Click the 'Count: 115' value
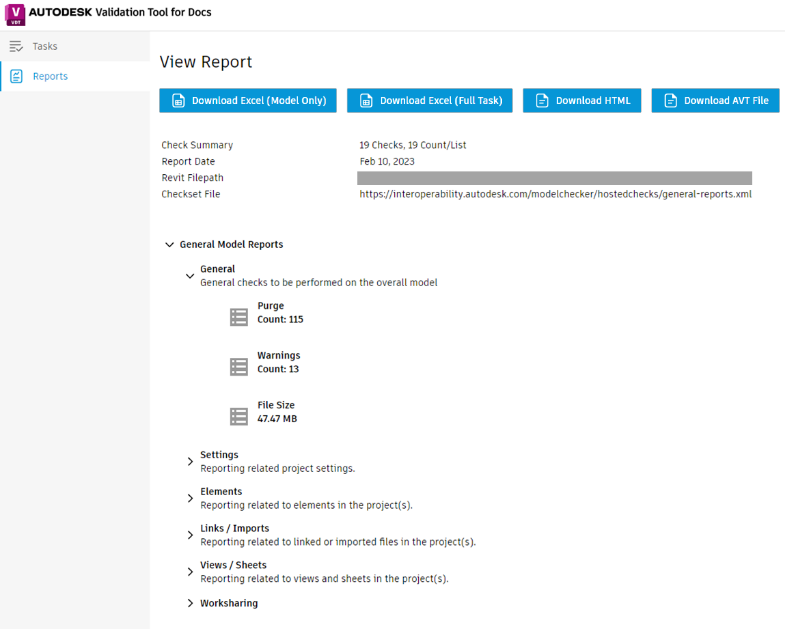Image resolution: width=785 pixels, height=629 pixels. click(x=280, y=319)
